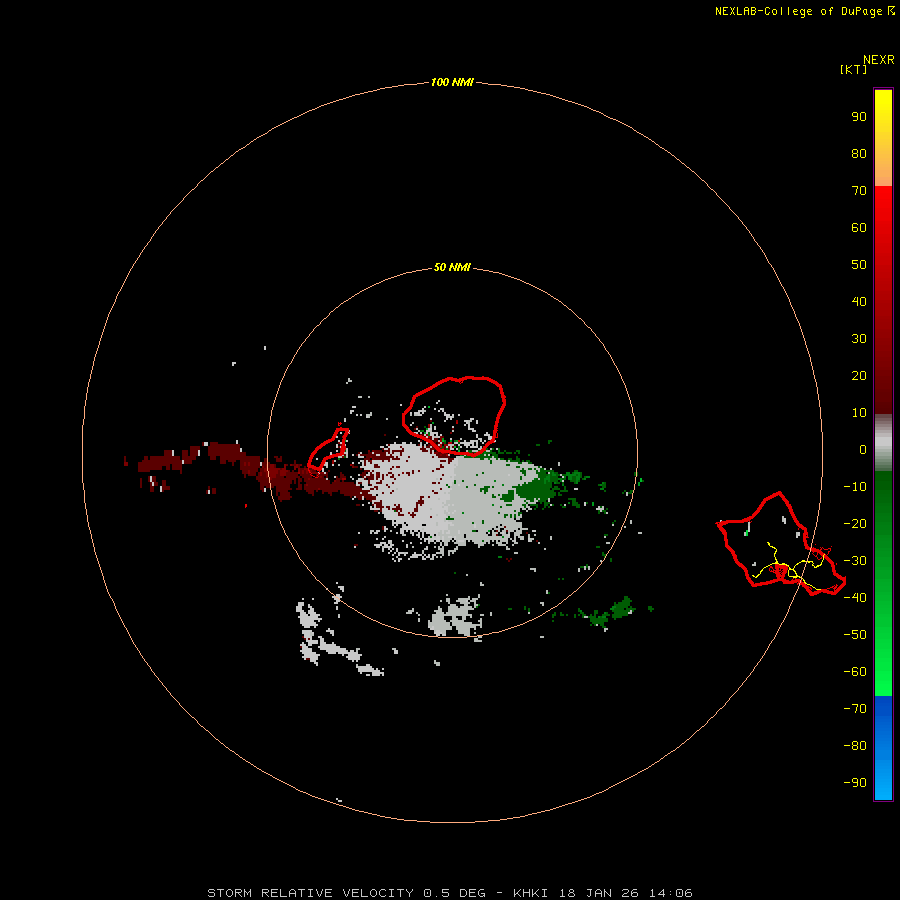
Task: Click the -80 value on velocity scale
Action: click(x=855, y=746)
